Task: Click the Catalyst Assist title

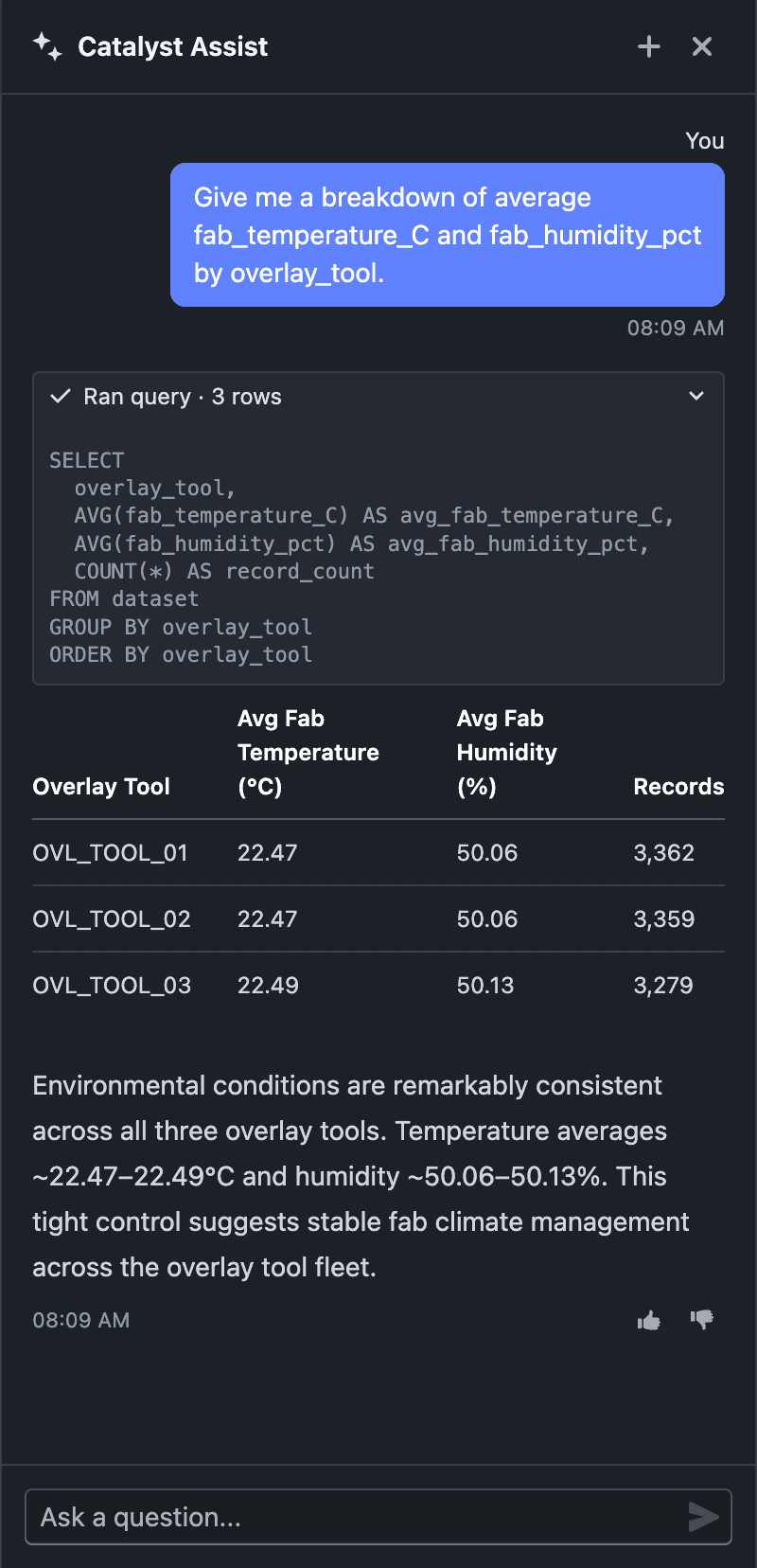Action: click(x=173, y=46)
